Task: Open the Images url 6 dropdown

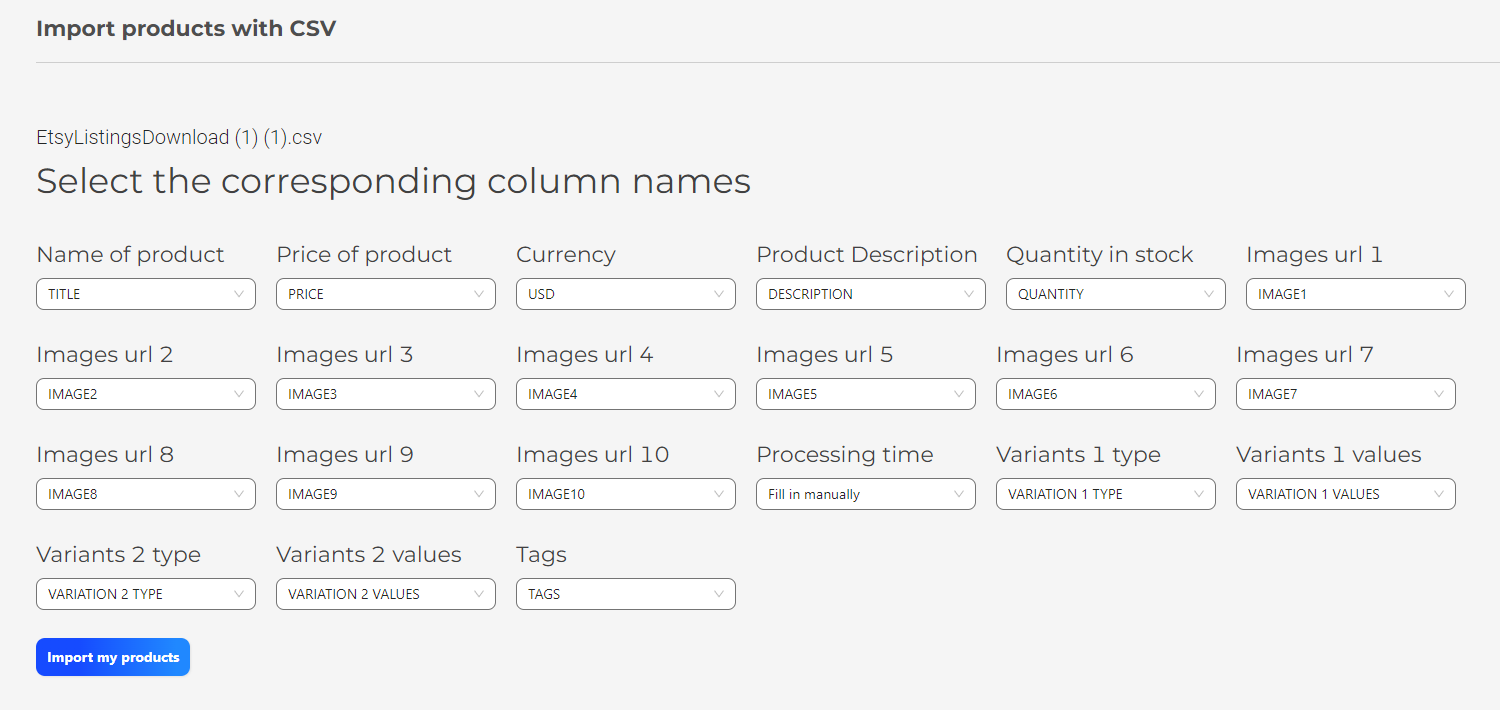Action: tap(1105, 394)
